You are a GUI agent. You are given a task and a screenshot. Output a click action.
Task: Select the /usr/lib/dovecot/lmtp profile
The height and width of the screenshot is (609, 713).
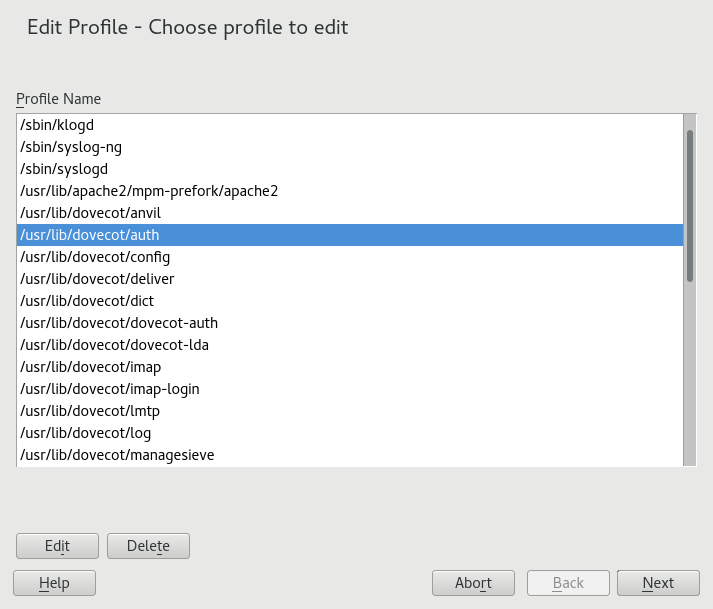coord(90,411)
